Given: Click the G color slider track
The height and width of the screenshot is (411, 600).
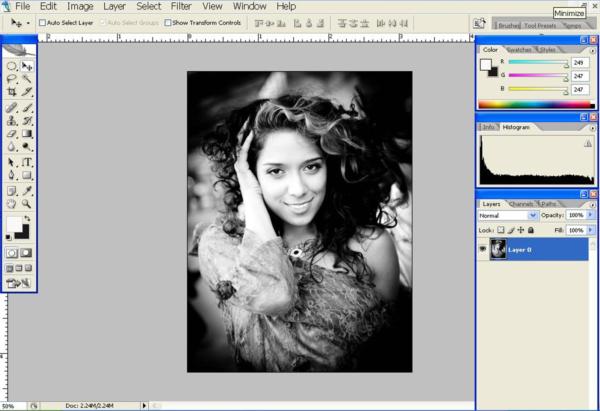Looking at the screenshot, I should point(538,75).
